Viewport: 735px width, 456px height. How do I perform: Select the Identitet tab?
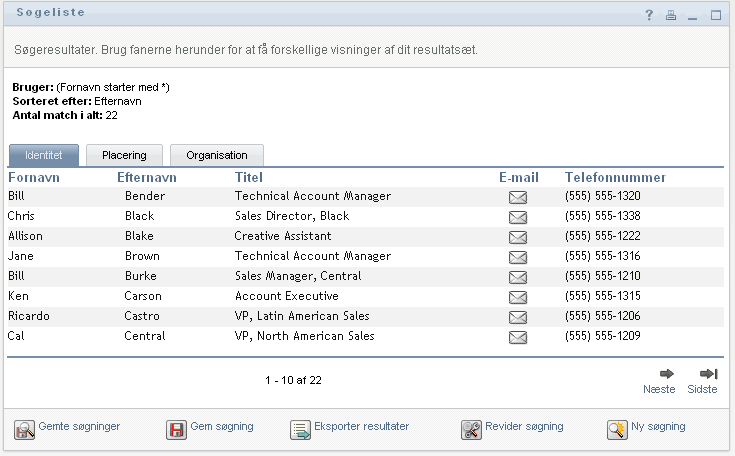pyautogui.click(x=44, y=155)
